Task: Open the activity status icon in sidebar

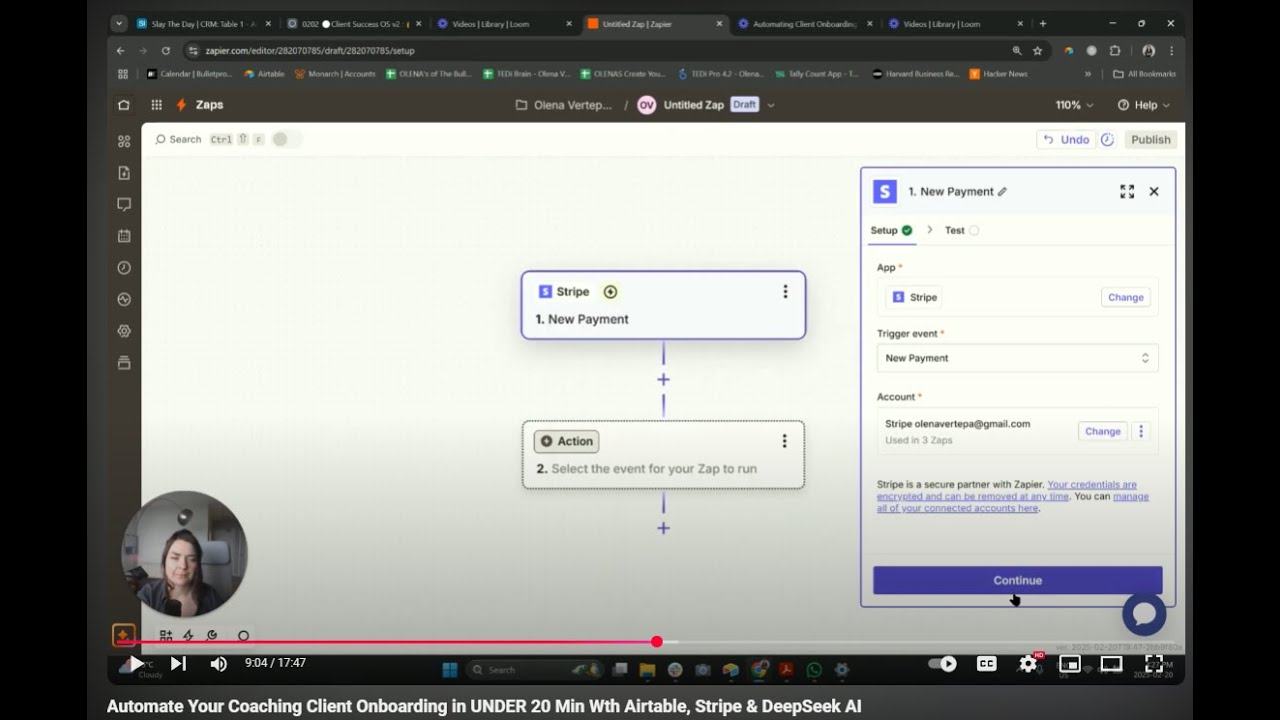Action: [124, 299]
